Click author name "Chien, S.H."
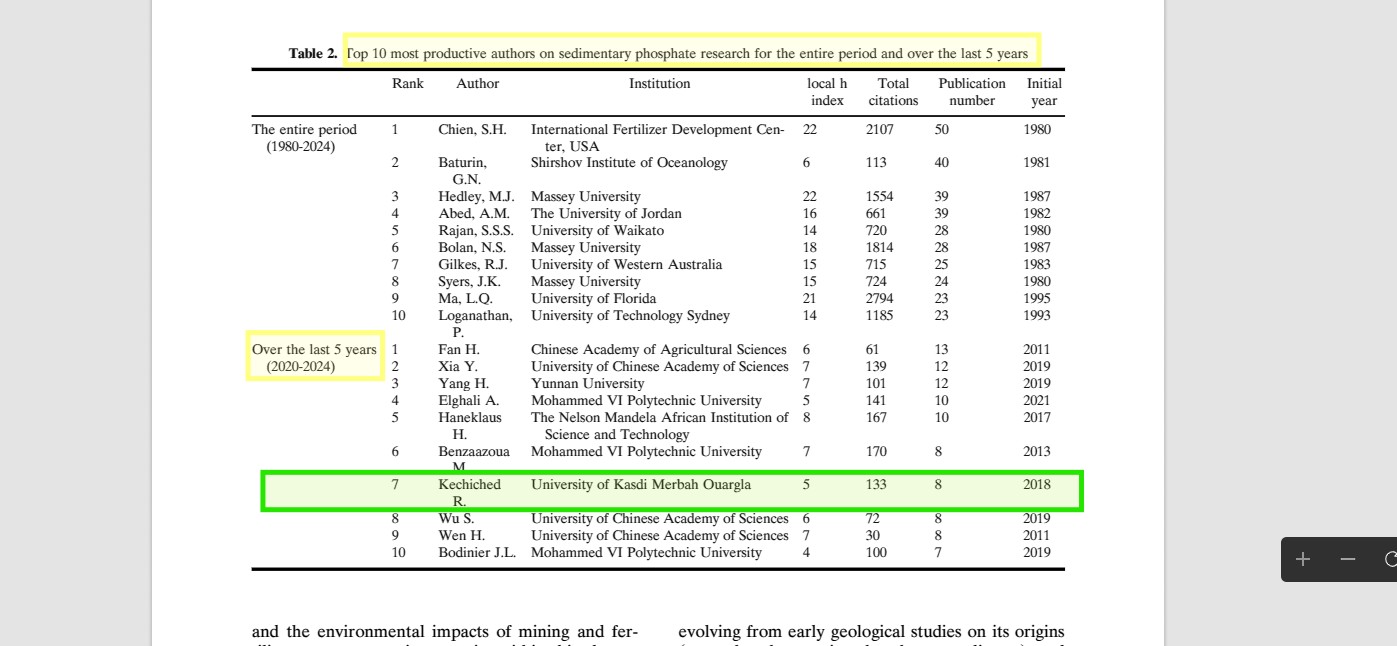This screenshot has width=1397, height=646. (472, 130)
